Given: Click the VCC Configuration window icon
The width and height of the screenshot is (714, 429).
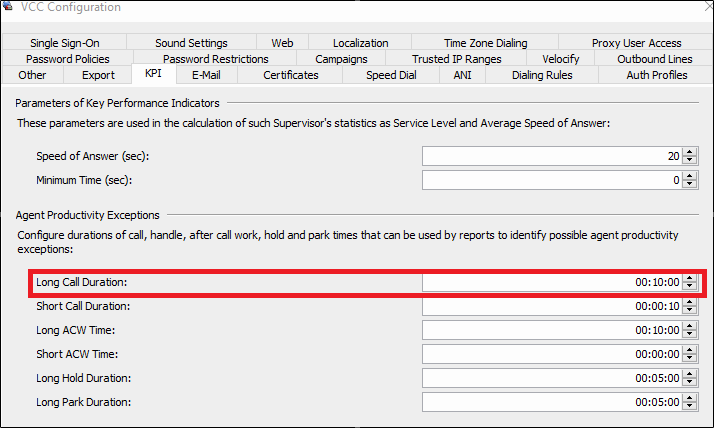Looking at the screenshot, I should pos(7,6).
